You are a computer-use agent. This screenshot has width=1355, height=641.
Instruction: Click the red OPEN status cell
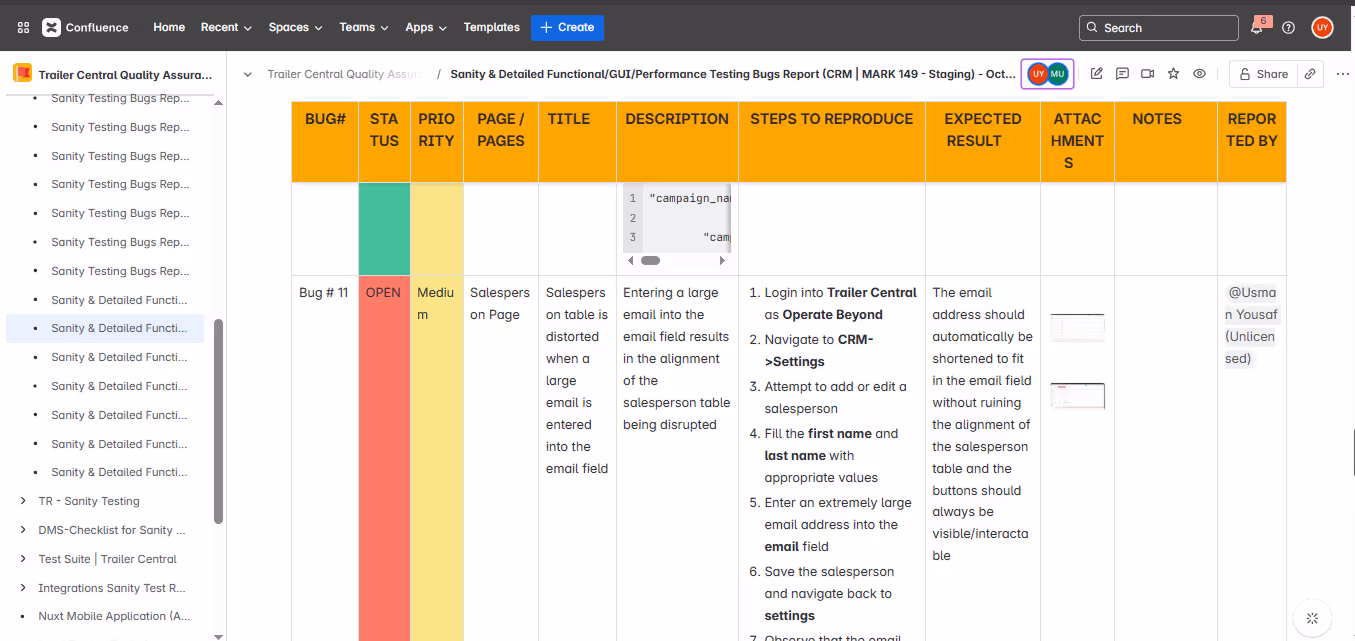[x=384, y=458]
